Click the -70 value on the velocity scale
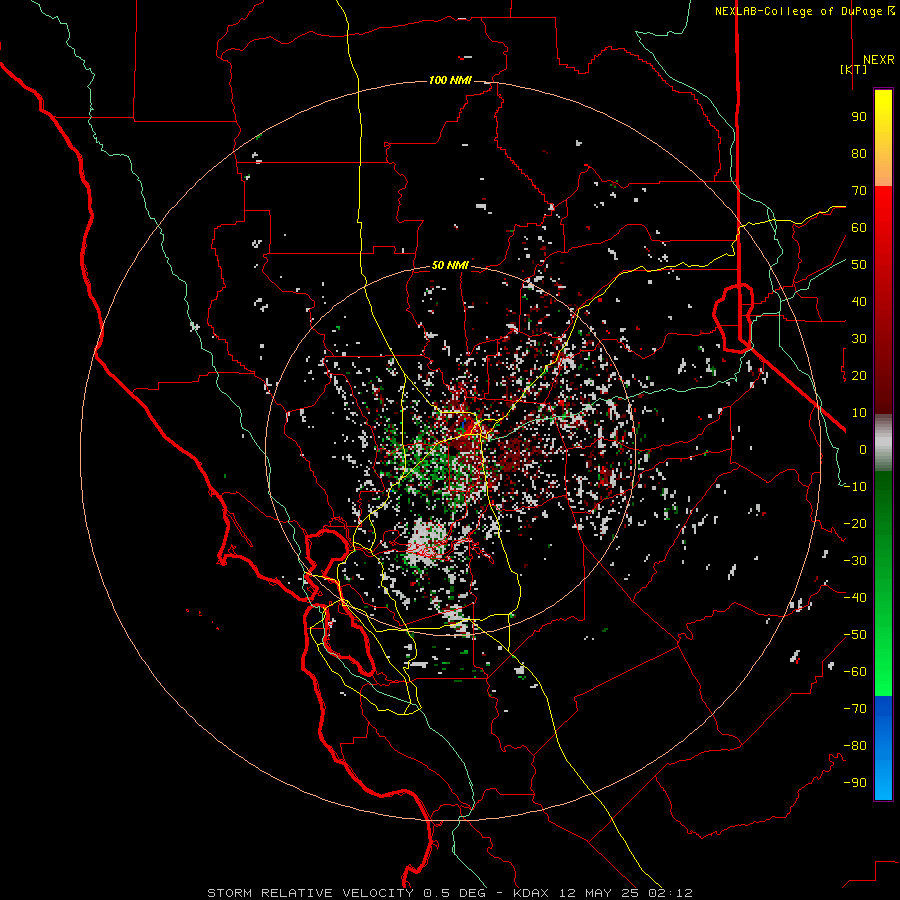 (x=855, y=709)
